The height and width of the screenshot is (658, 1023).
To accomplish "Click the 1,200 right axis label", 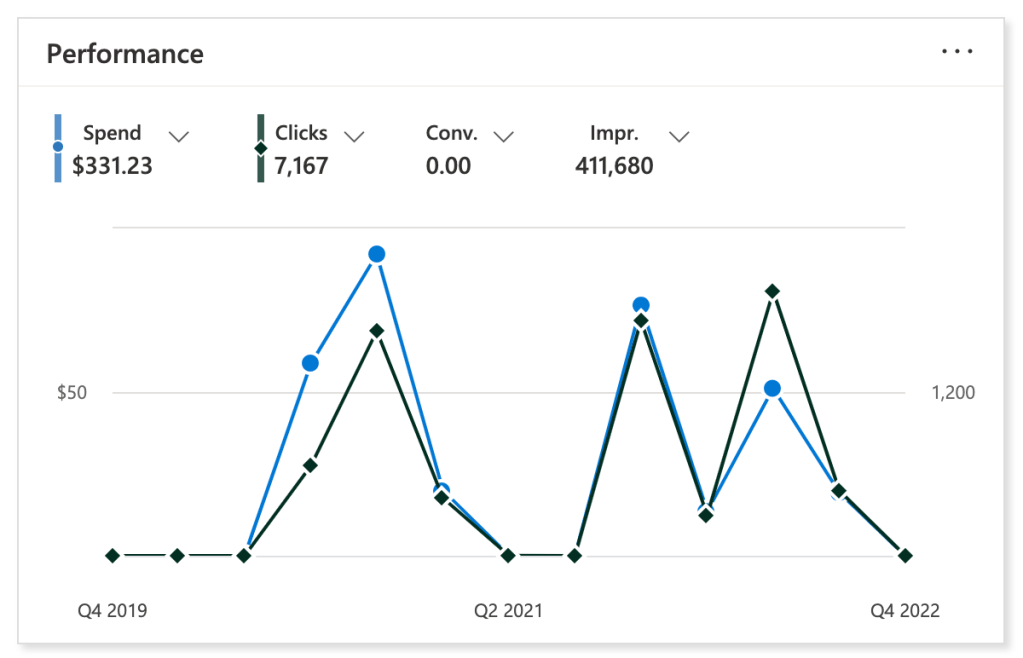I will 953,392.
